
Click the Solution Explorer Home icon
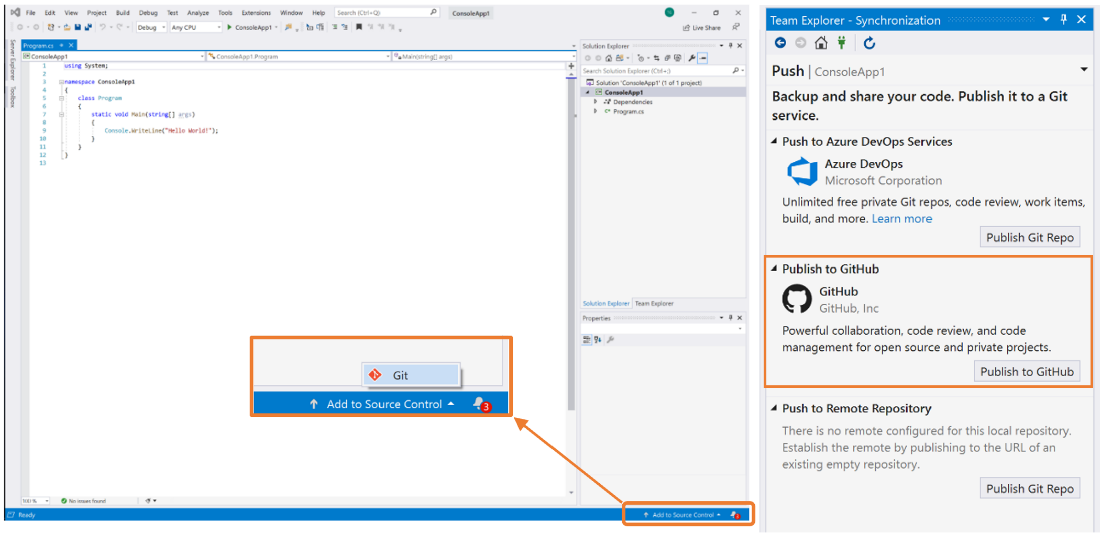pos(608,58)
